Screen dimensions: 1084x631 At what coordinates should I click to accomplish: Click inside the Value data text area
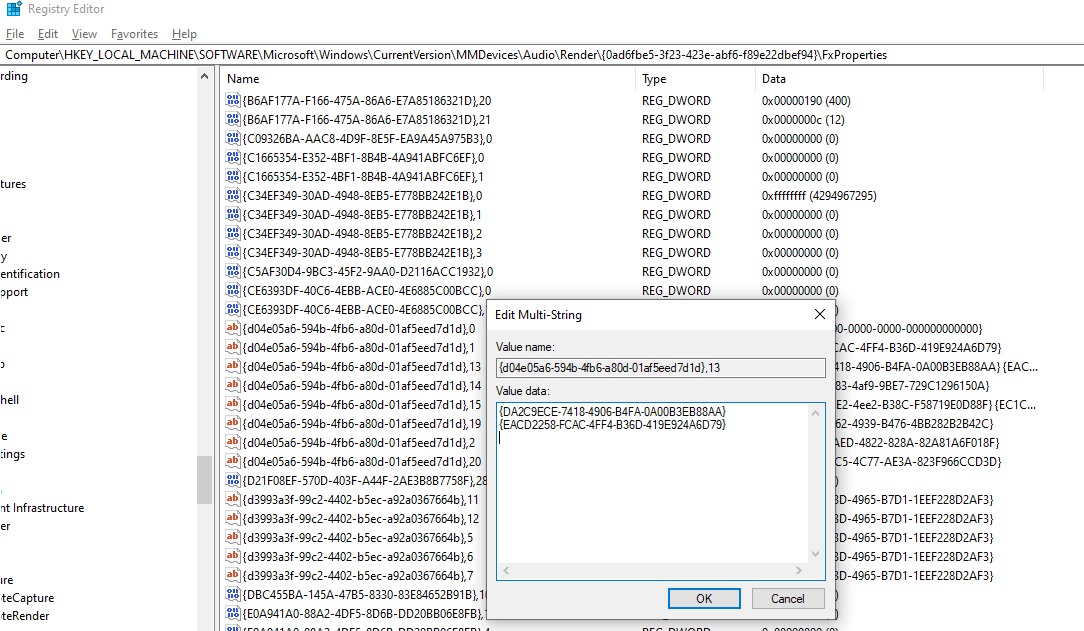[652, 484]
